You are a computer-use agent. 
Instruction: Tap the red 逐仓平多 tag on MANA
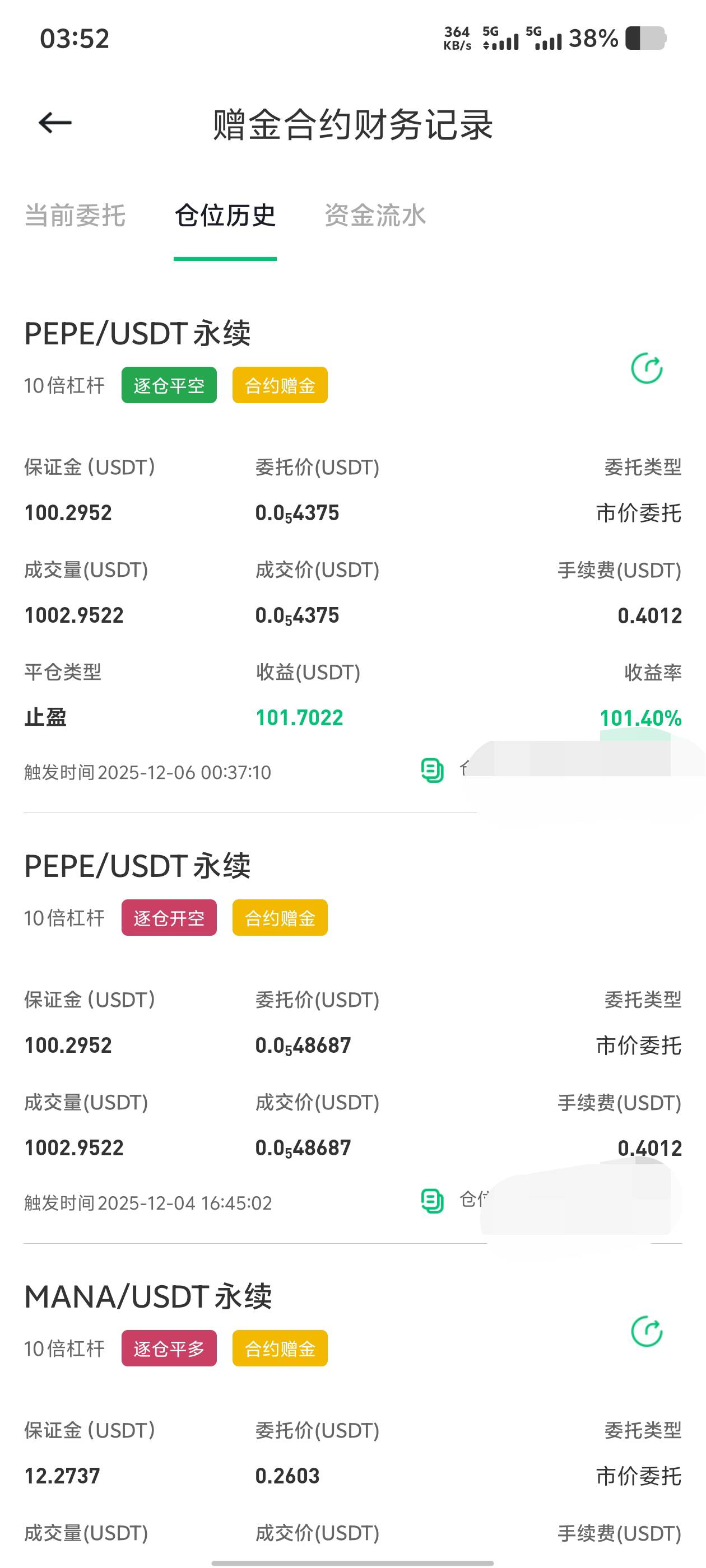click(x=169, y=1348)
